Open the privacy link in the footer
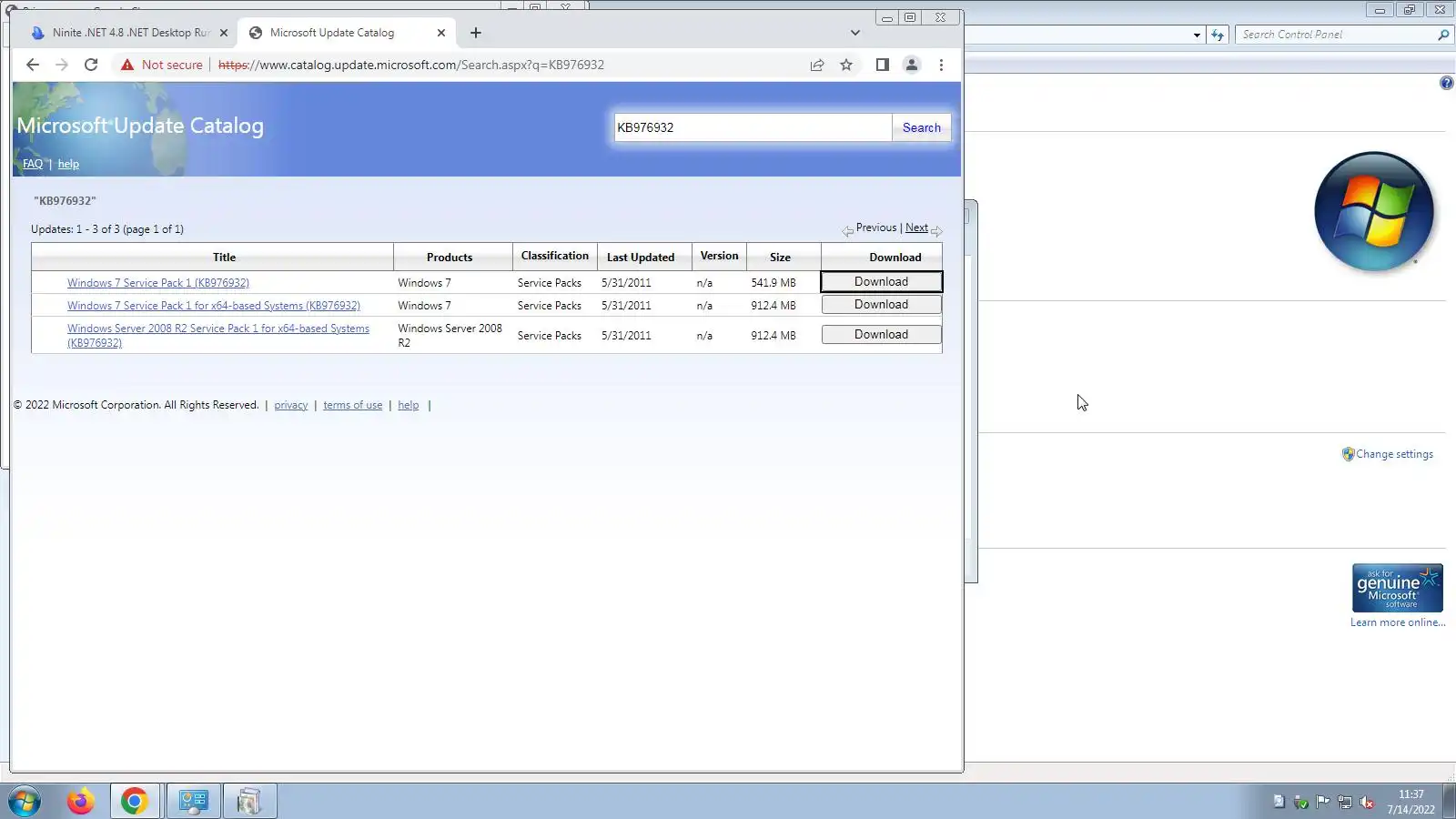This screenshot has width=1456, height=819. pyautogui.click(x=291, y=405)
